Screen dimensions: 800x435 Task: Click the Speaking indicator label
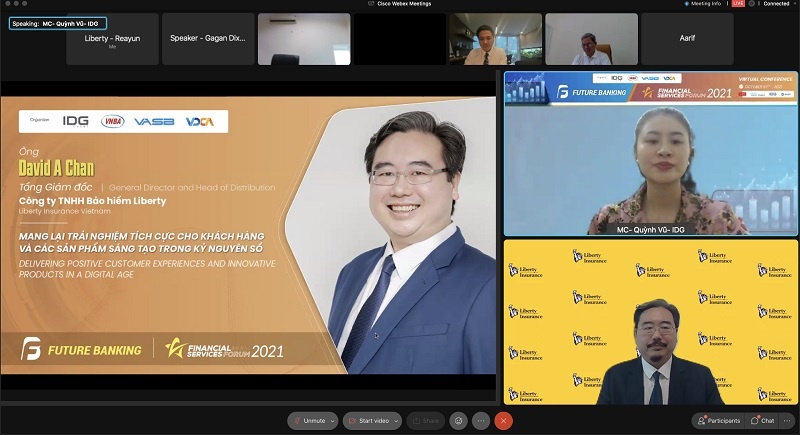57,22
